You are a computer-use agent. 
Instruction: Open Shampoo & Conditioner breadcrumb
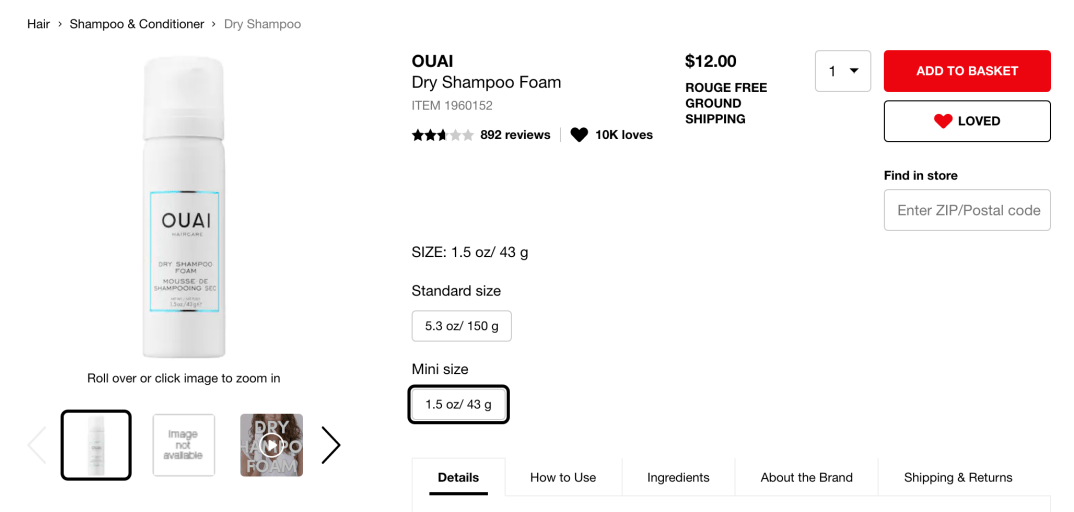[x=137, y=24]
